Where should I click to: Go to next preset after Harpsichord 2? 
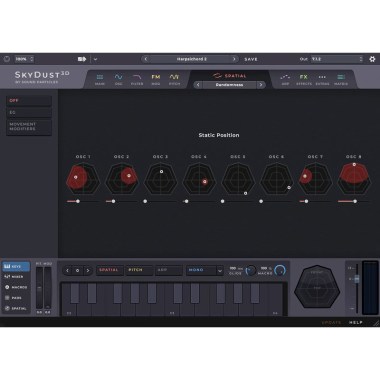[x=234, y=59]
